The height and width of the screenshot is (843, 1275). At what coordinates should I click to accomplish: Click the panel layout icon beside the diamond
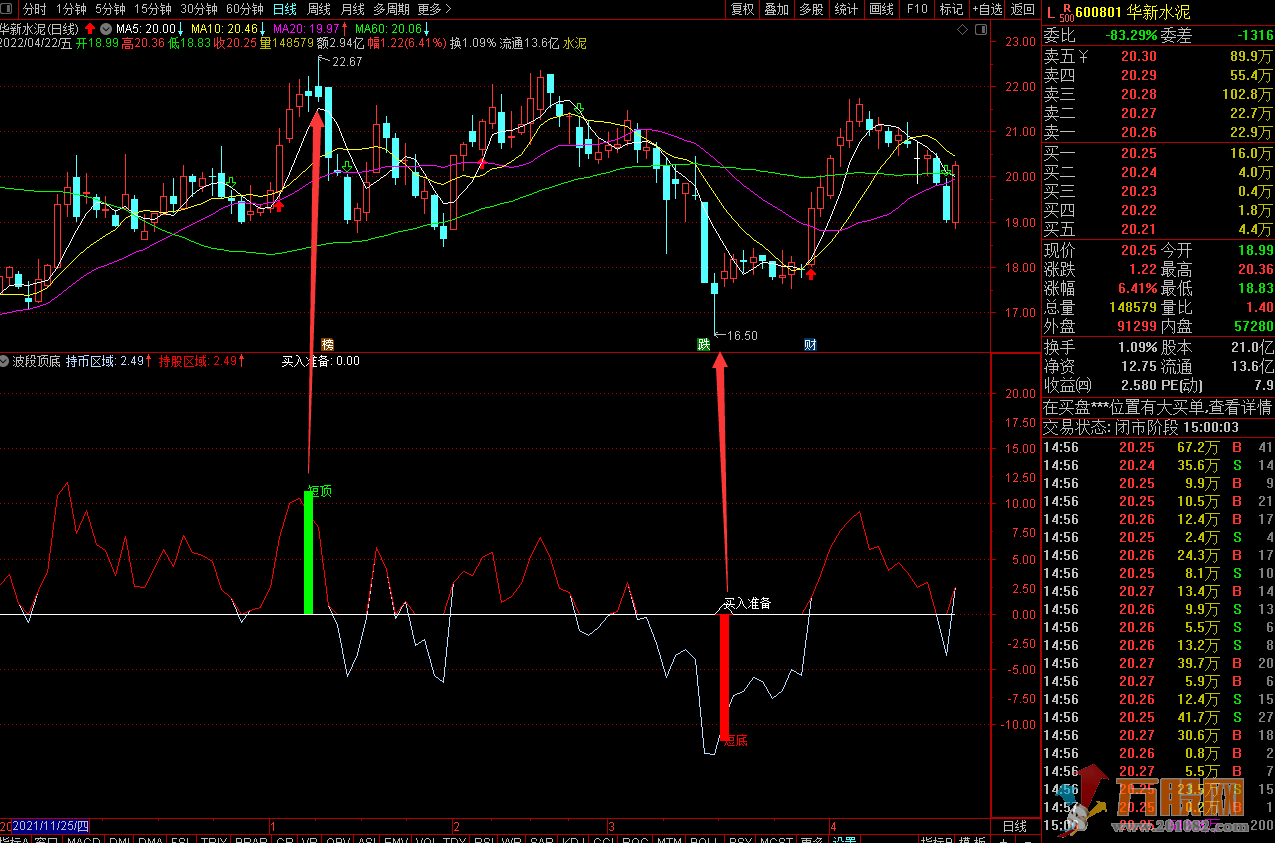point(979,30)
